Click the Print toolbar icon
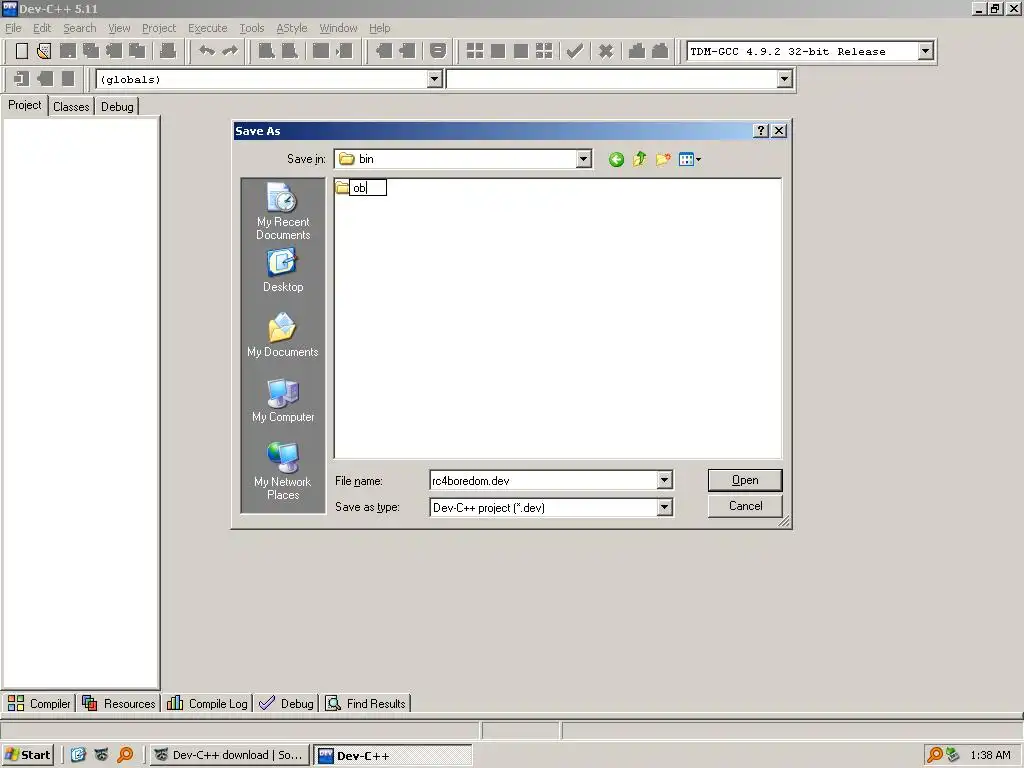 click(168, 51)
